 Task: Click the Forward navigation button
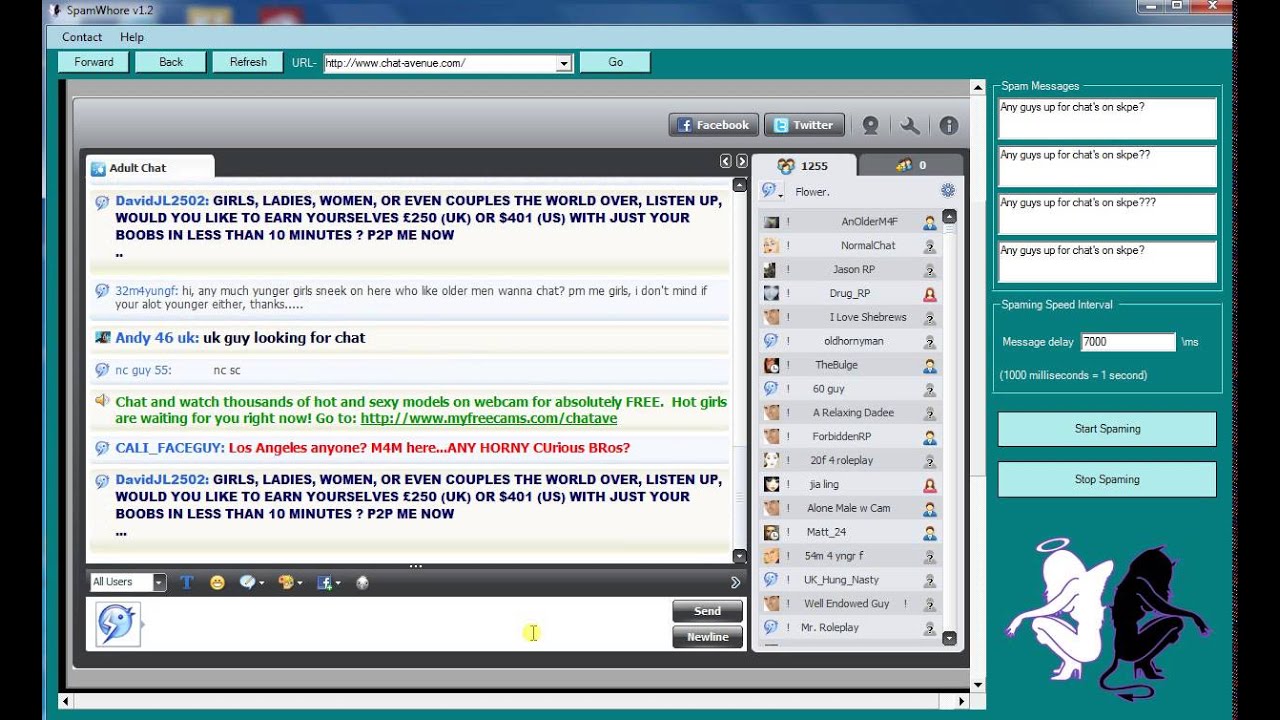pyautogui.click(x=94, y=62)
